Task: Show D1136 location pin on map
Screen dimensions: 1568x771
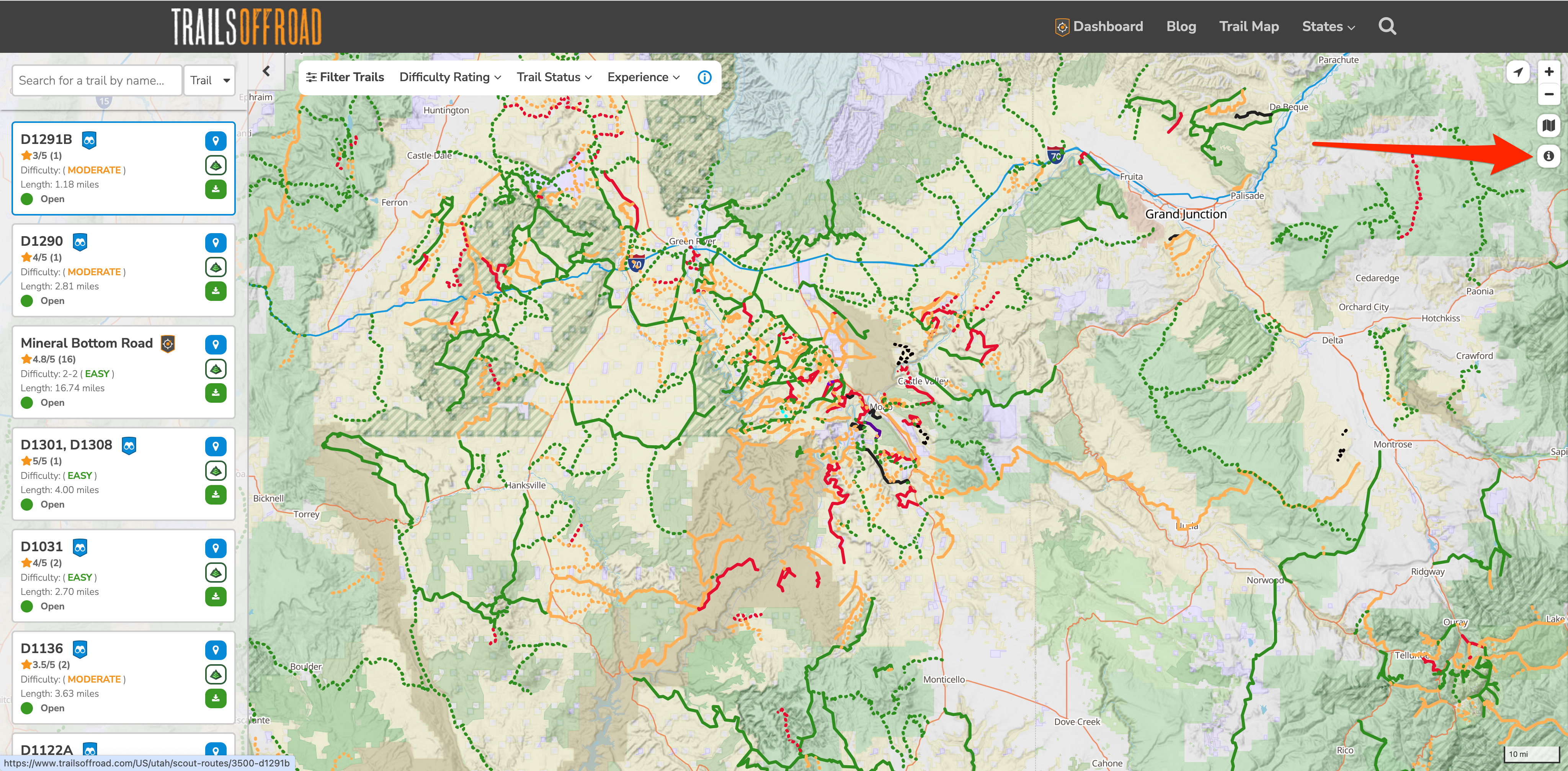Action: (216, 650)
